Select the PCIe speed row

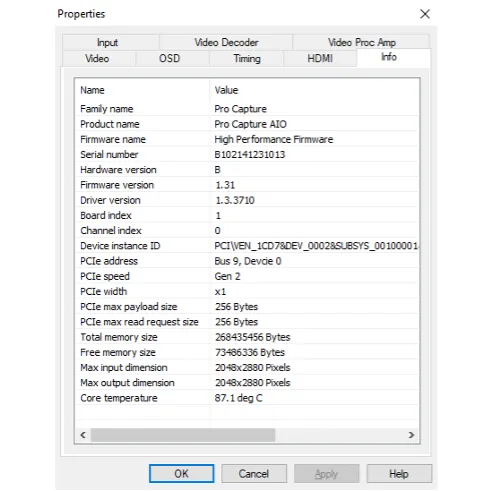pyautogui.click(x=247, y=276)
